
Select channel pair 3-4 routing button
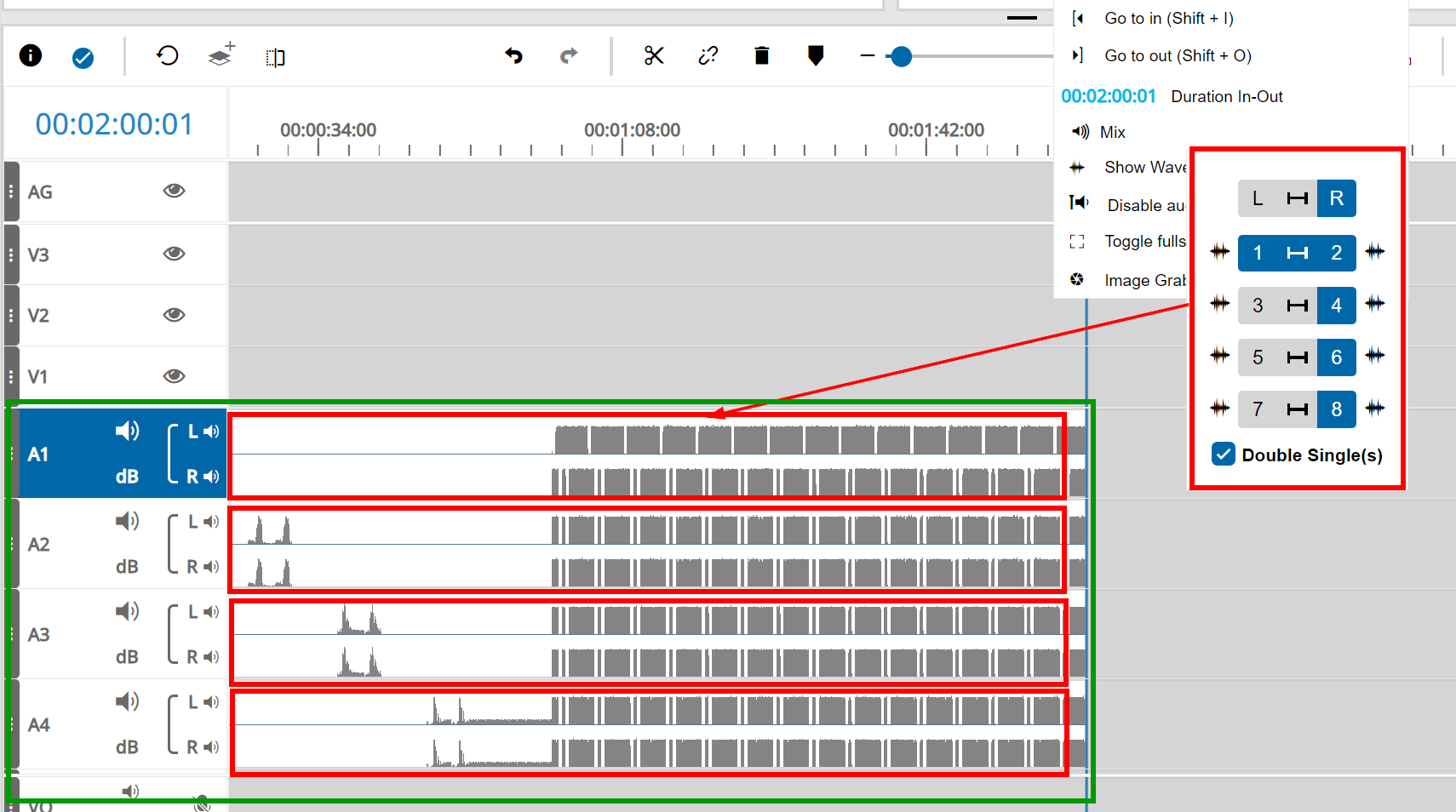pos(1297,305)
